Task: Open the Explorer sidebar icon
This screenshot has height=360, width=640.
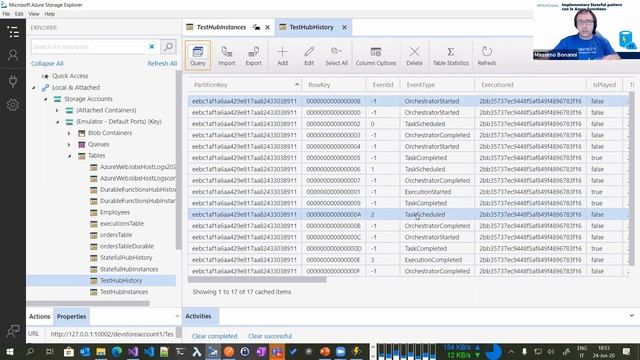Action: click(13, 31)
